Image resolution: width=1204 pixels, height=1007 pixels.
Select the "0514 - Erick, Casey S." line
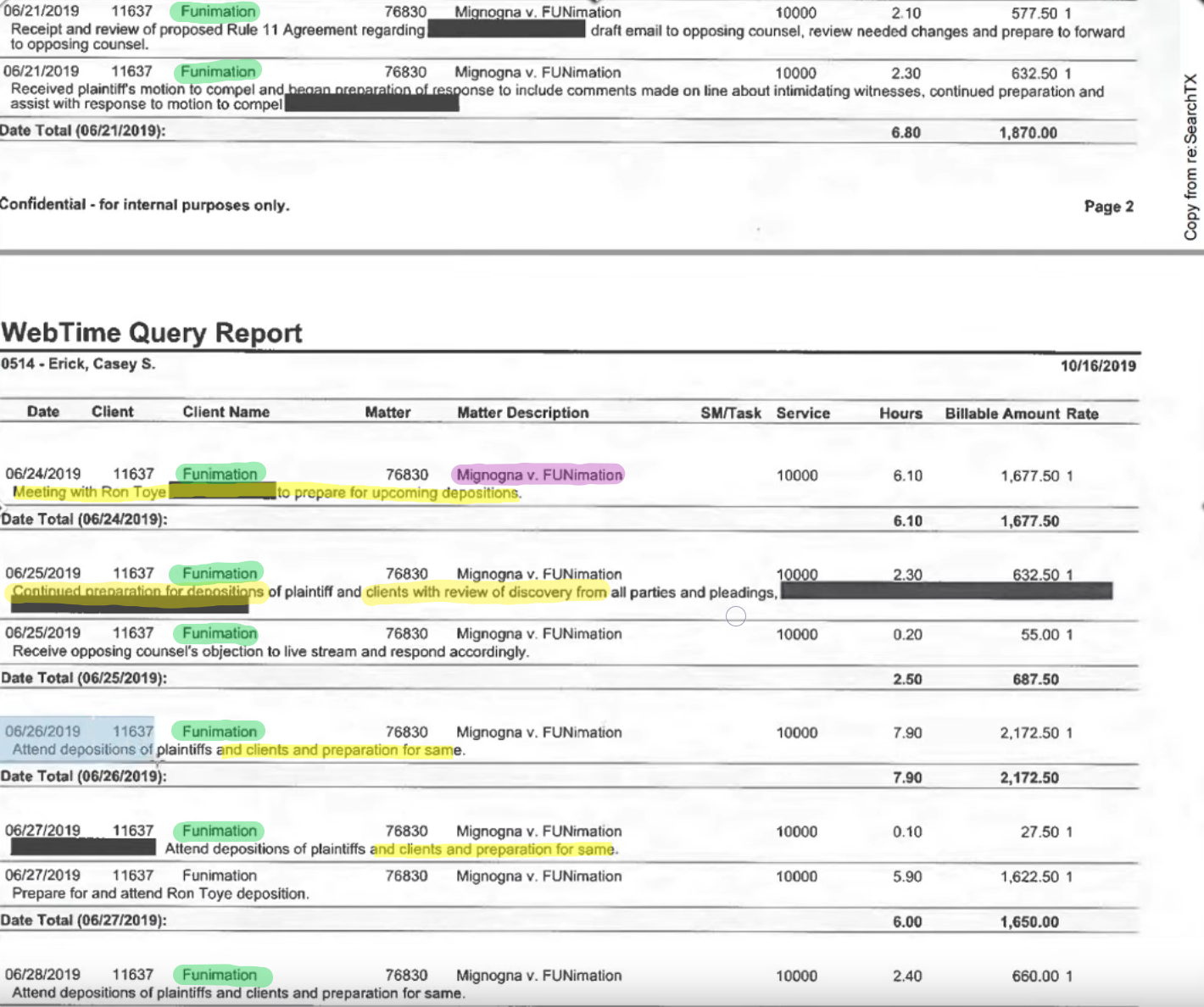78,364
